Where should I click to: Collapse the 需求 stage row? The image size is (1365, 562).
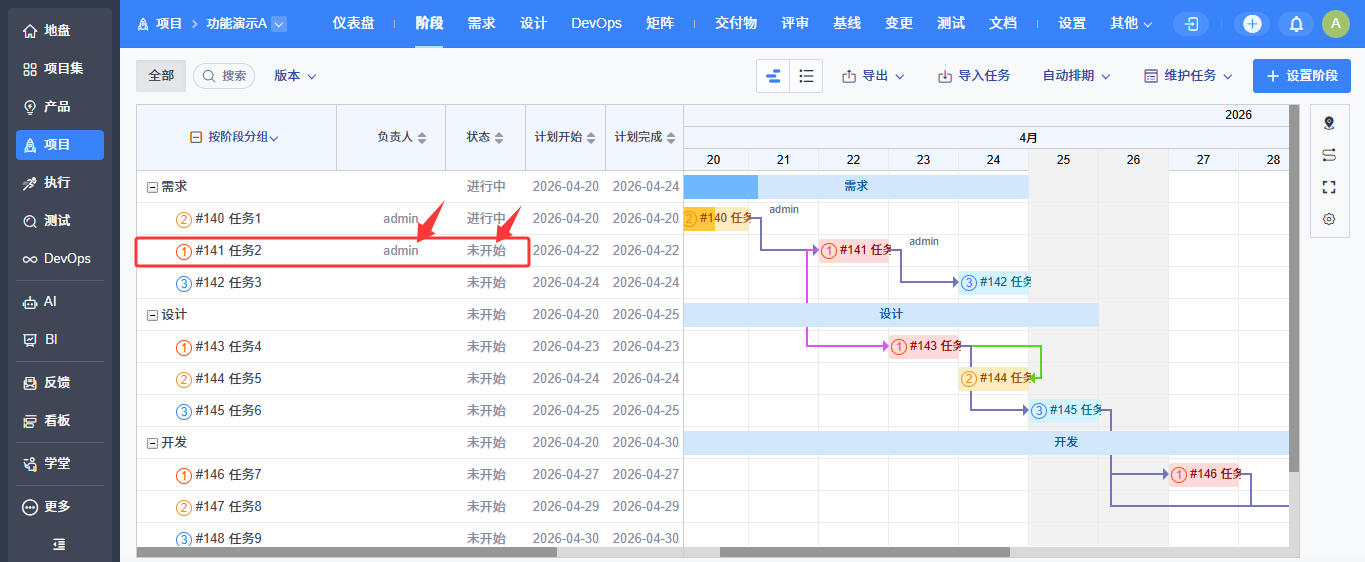(153, 187)
